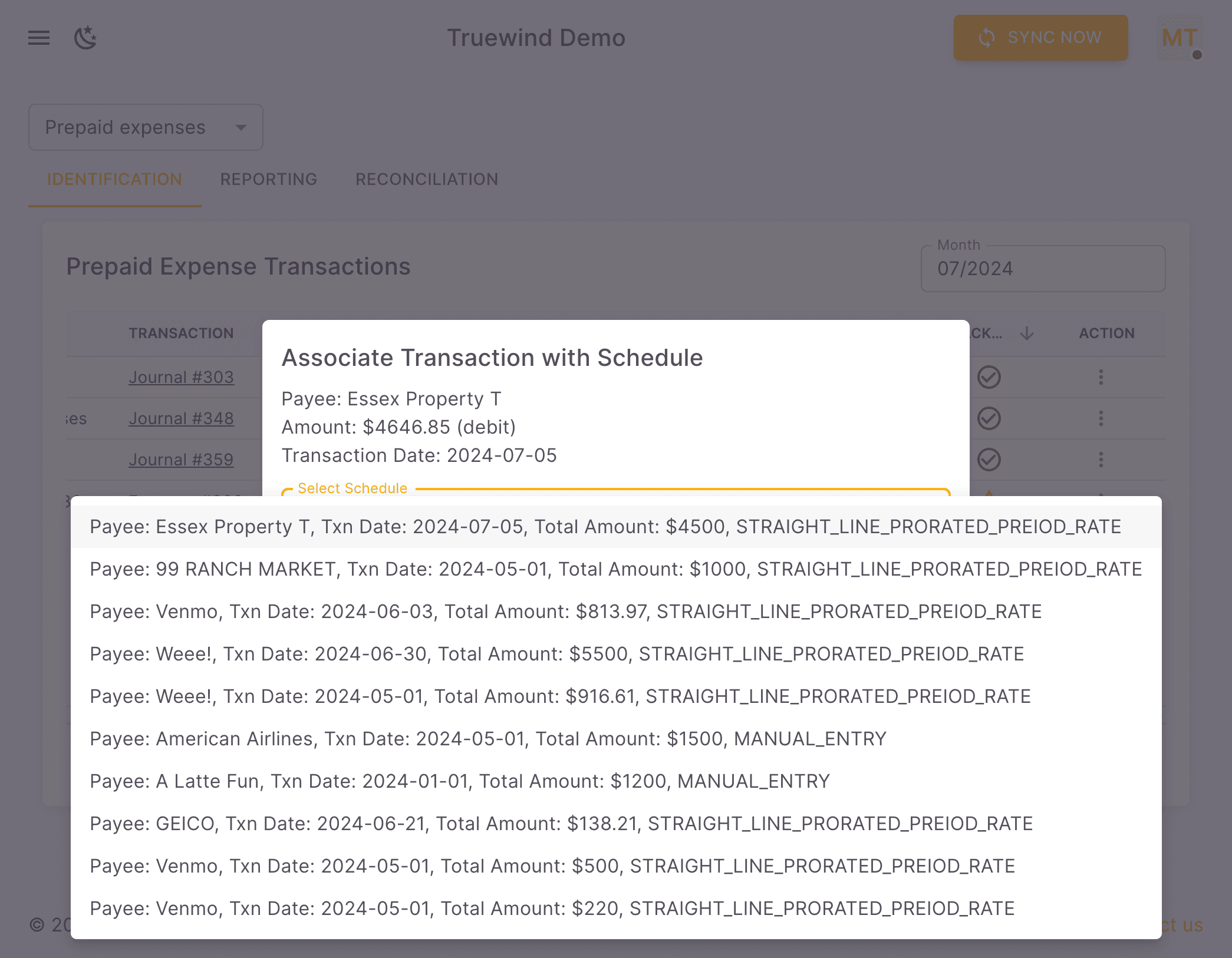Switch to the RECONCILIATION tab

426,179
